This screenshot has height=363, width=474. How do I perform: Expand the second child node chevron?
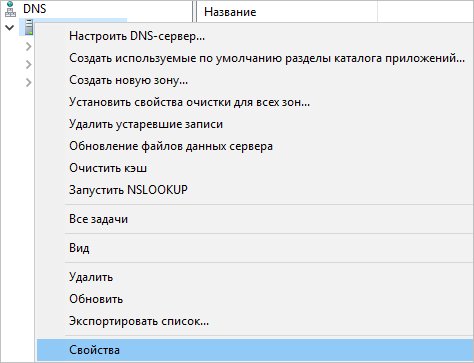click(29, 64)
